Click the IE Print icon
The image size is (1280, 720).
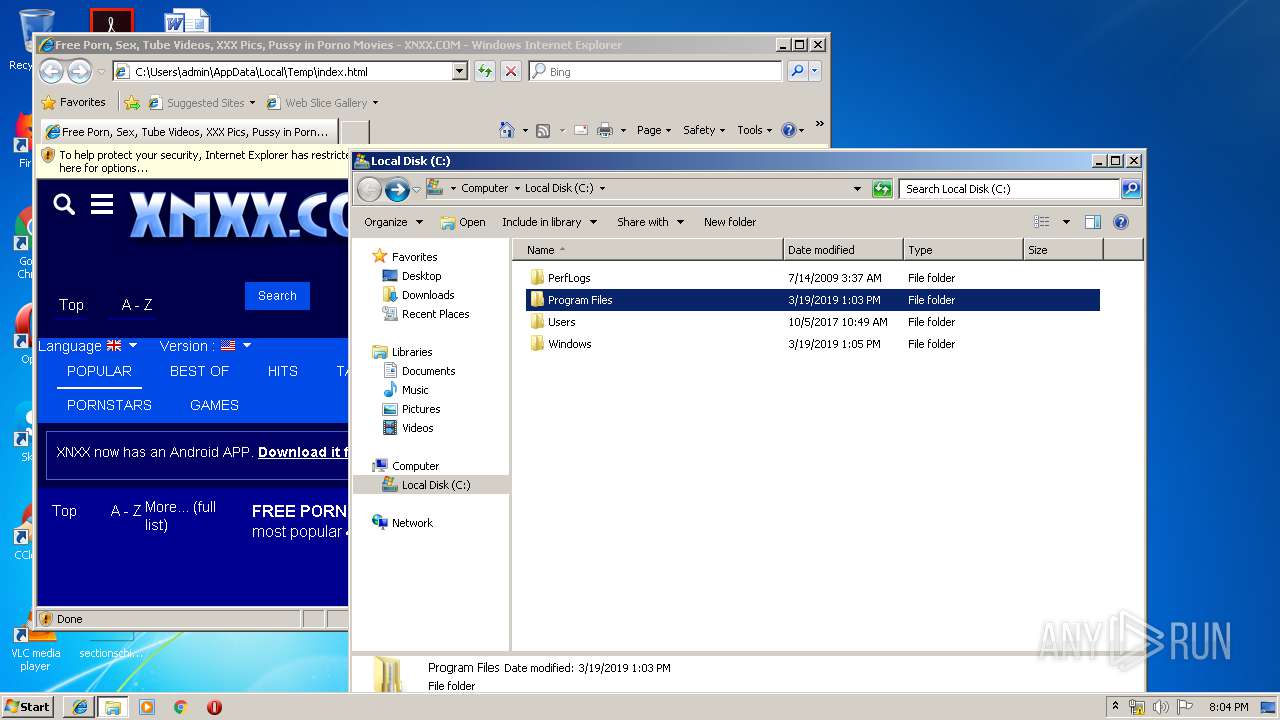[x=604, y=130]
